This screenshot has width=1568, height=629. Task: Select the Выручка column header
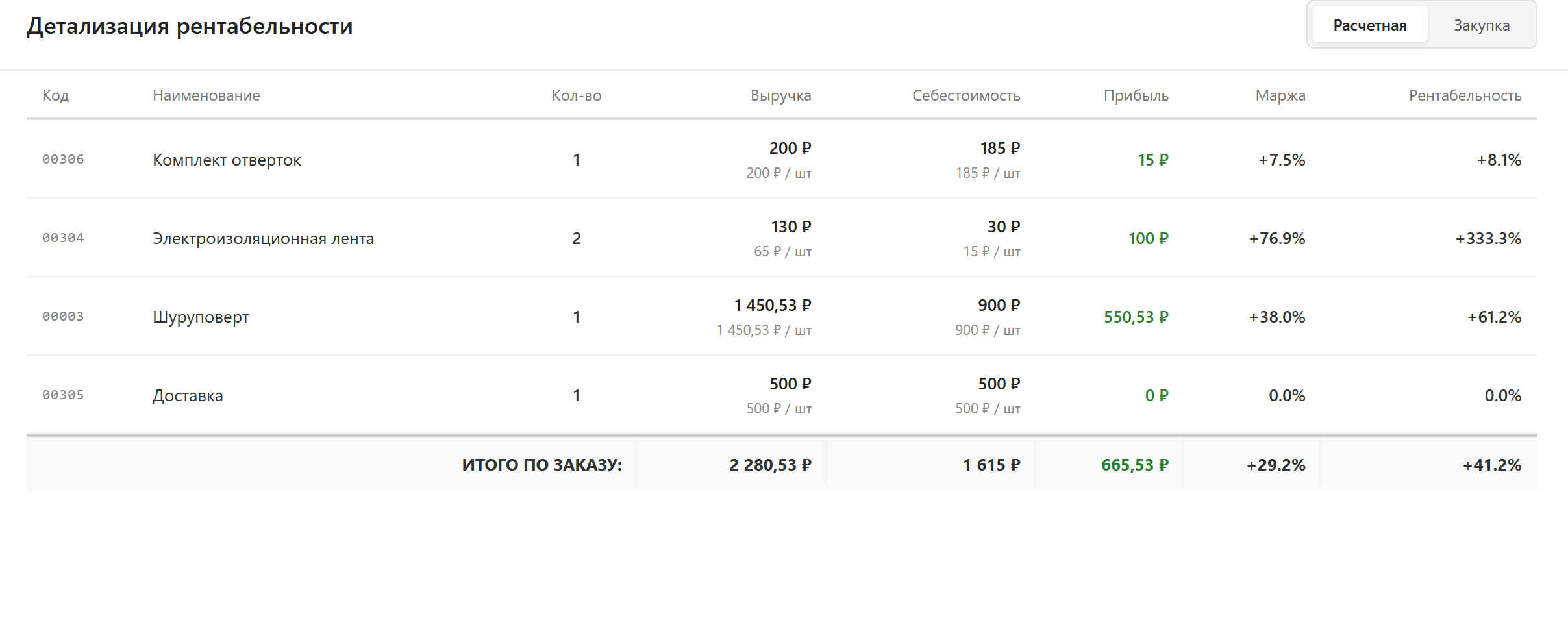(780, 95)
